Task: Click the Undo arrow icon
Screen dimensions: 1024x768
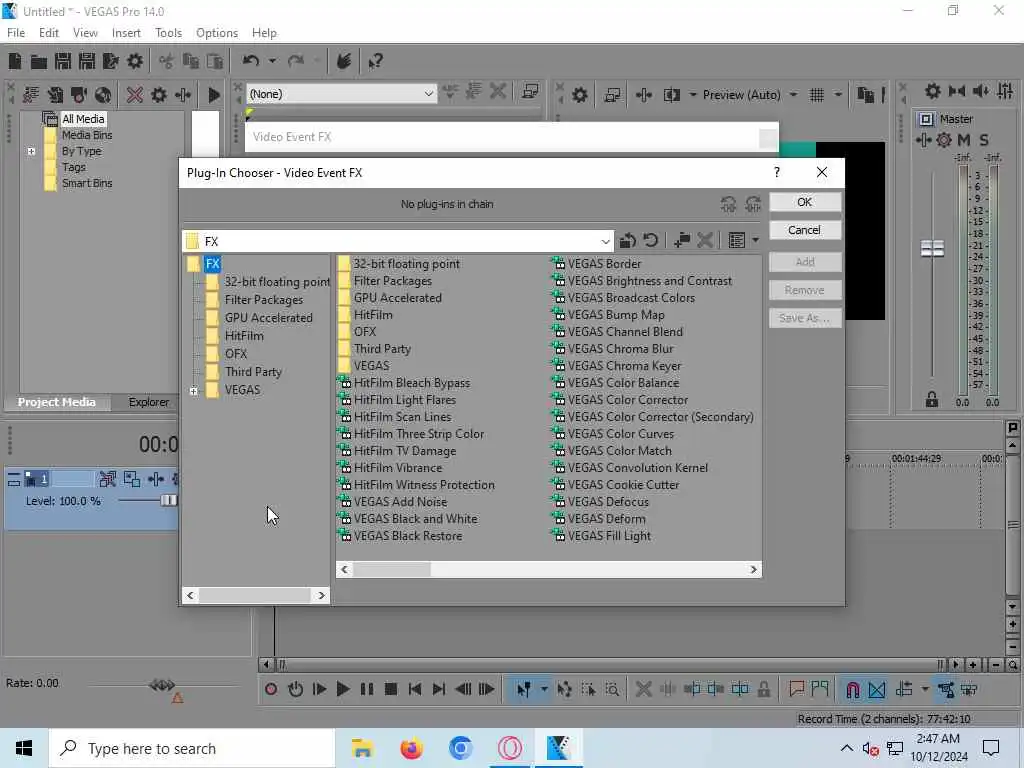Action: (251, 61)
